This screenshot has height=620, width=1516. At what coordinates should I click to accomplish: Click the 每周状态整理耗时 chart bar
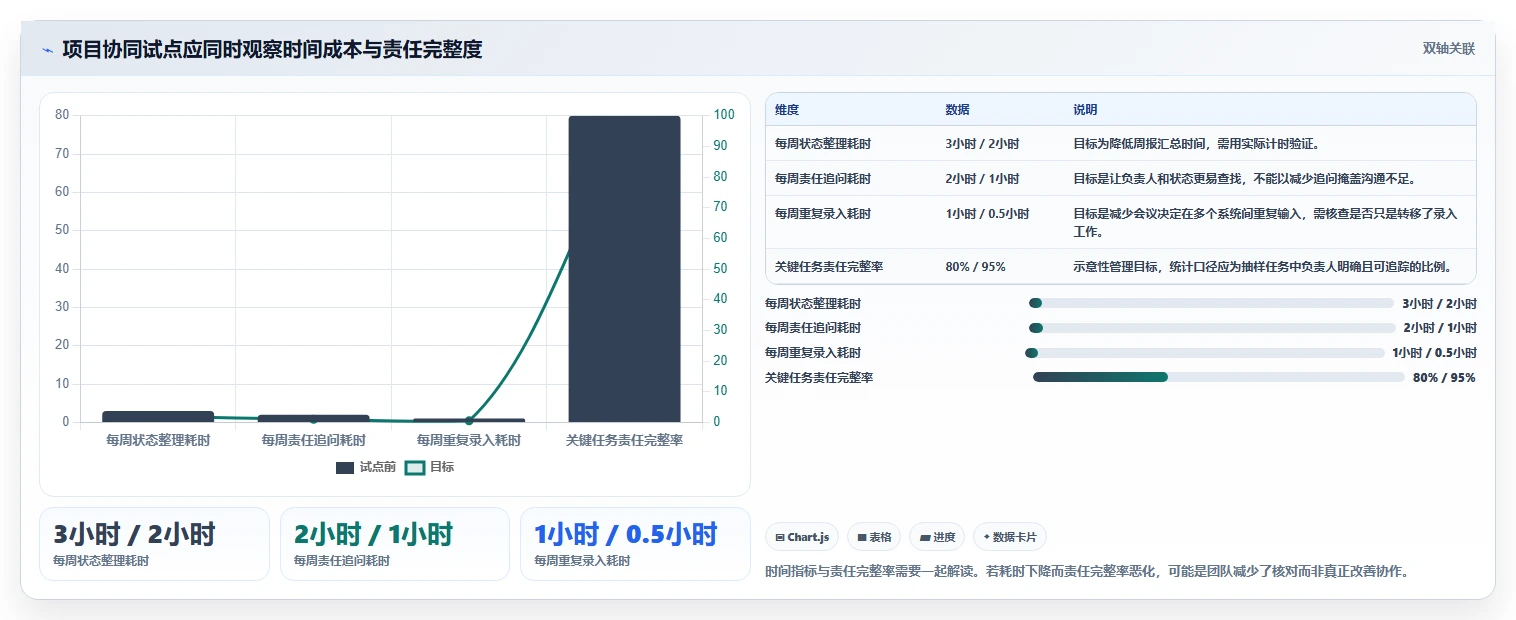click(158, 416)
